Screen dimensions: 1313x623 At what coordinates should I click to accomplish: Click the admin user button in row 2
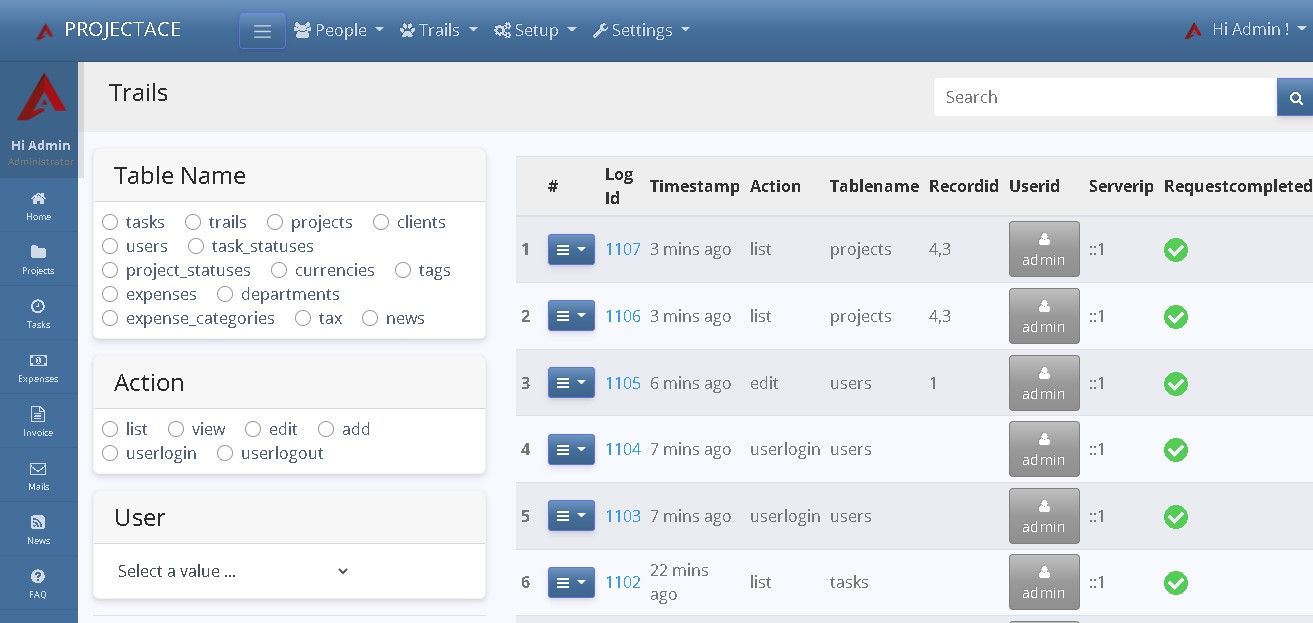pyautogui.click(x=1044, y=316)
